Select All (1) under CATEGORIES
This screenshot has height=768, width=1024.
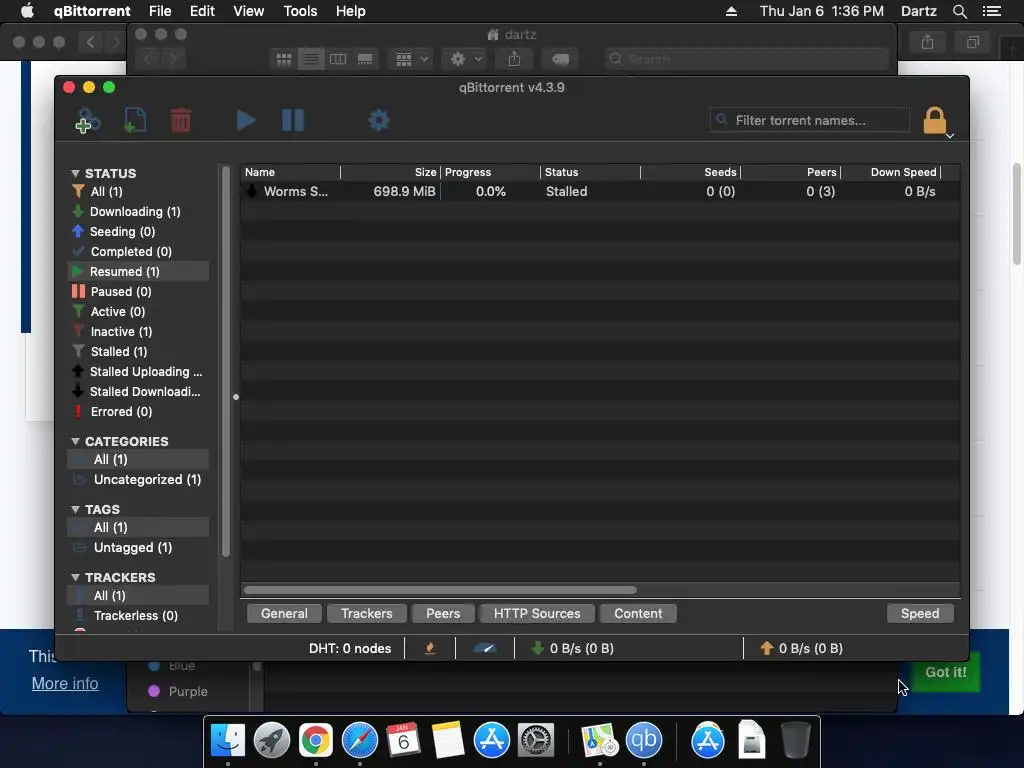pyautogui.click(x=138, y=459)
